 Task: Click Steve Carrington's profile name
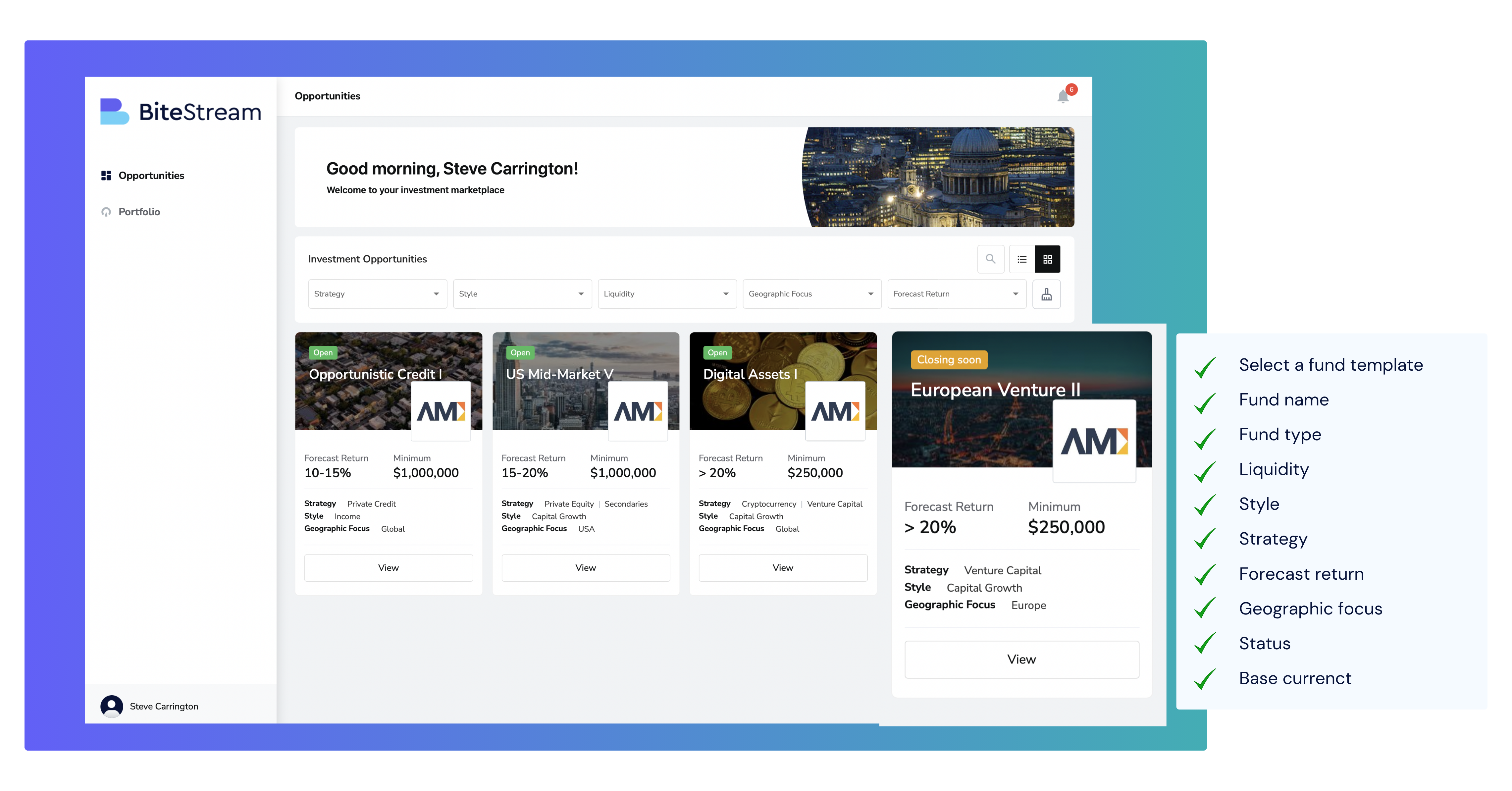point(164,707)
